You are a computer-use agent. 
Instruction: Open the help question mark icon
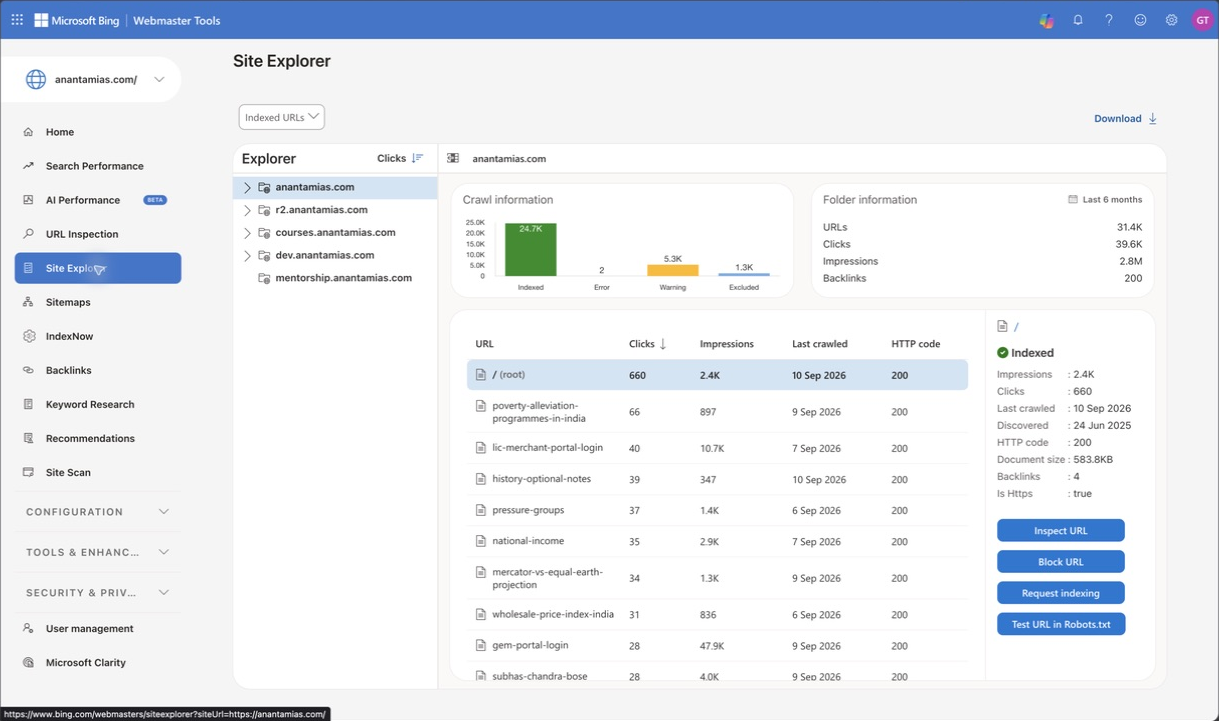pyautogui.click(x=1109, y=20)
